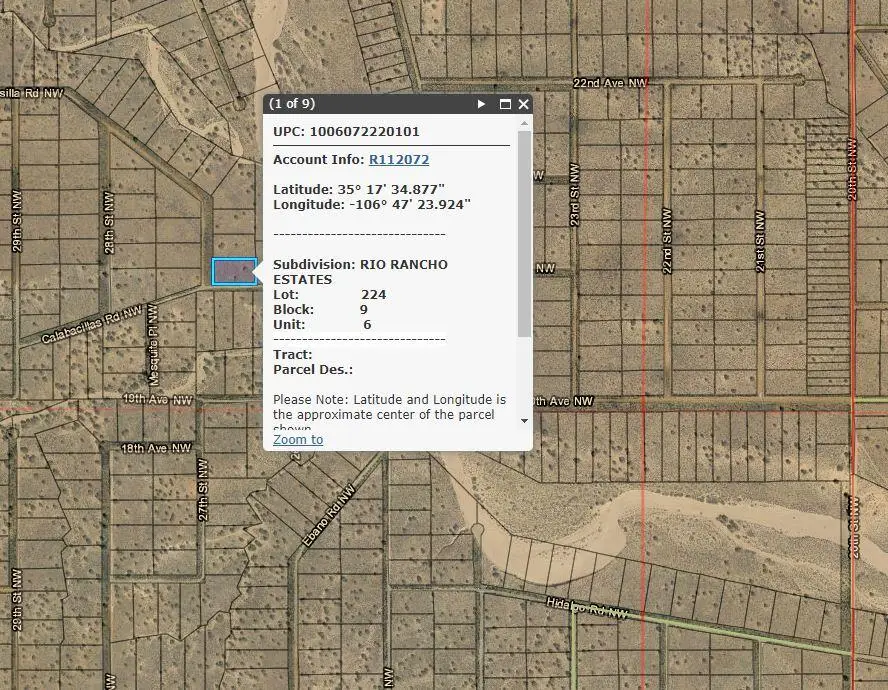Screen dimensions: 888x690
Task: Click the next record arrow in popup header
Action: coord(481,103)
